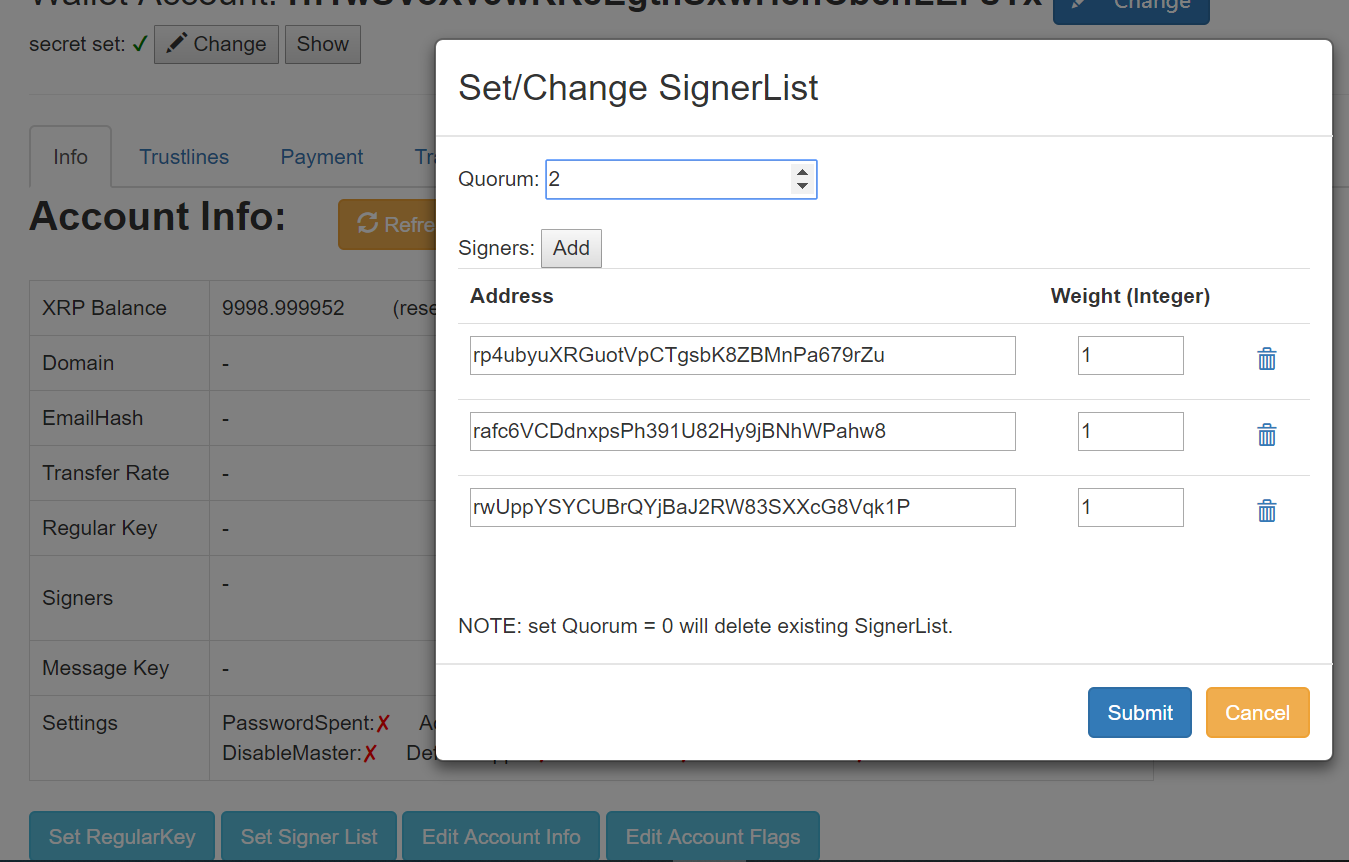
Task: Cancel the Set/Change SignerList dialog
Action: point(1257,712)
